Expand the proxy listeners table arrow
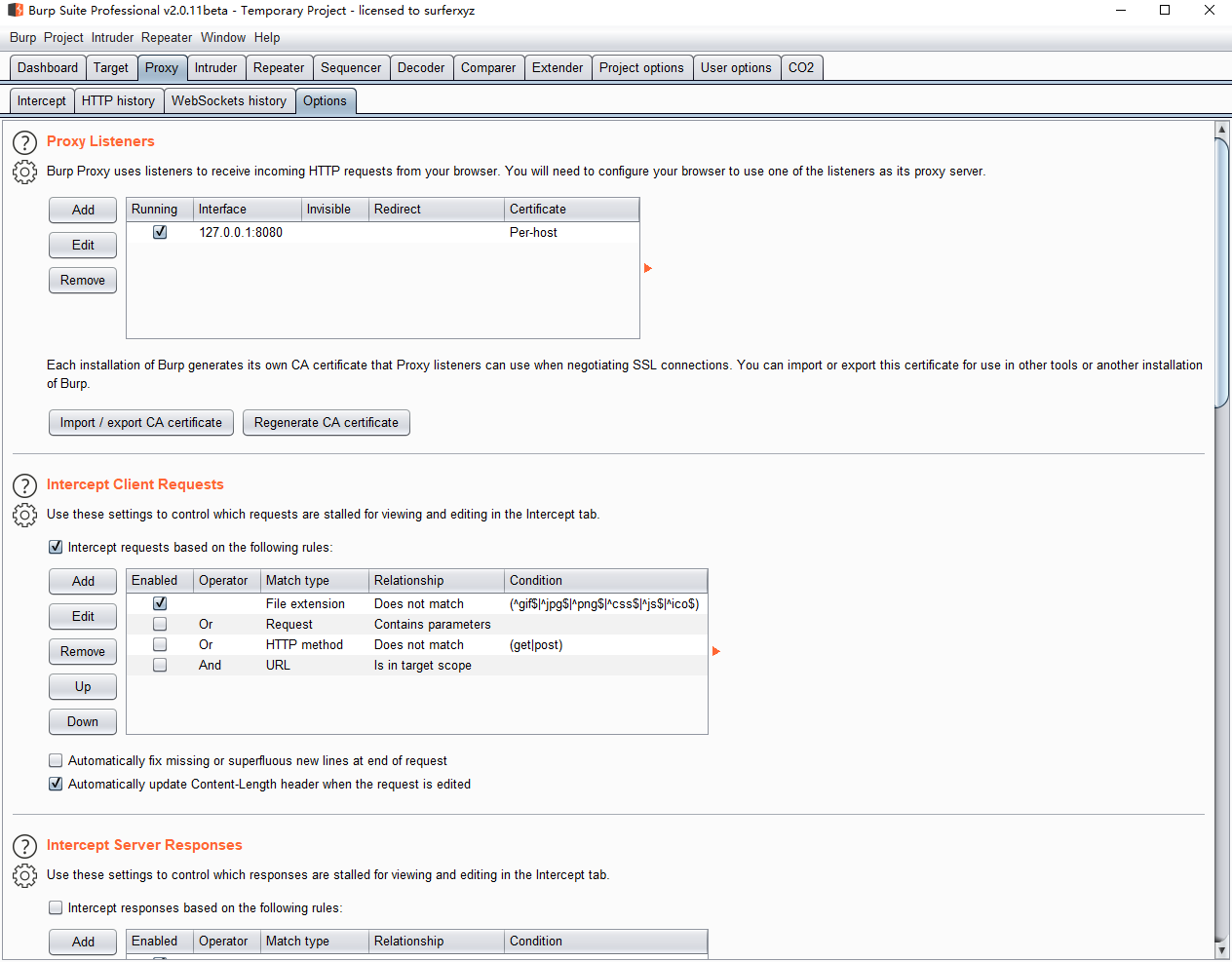This screenshot has width=1232, height=962. [x=648, y=268]
